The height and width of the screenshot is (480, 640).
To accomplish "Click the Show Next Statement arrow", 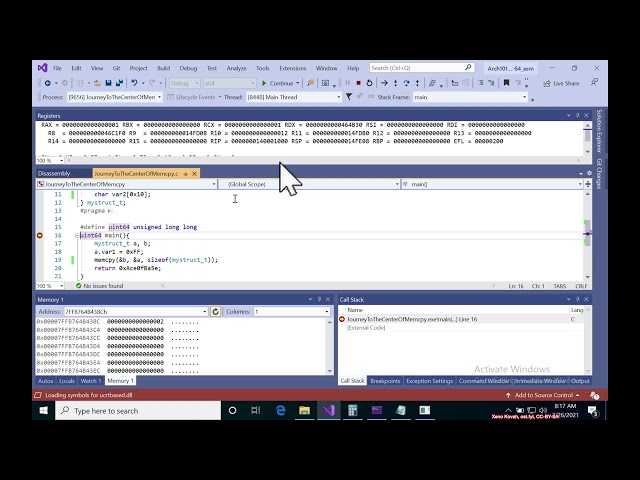I will click(384, 83).
